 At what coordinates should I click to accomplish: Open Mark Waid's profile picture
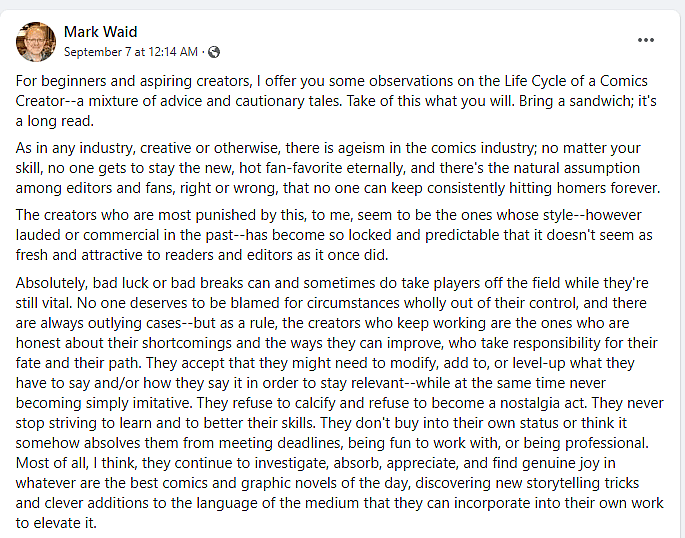35,40
